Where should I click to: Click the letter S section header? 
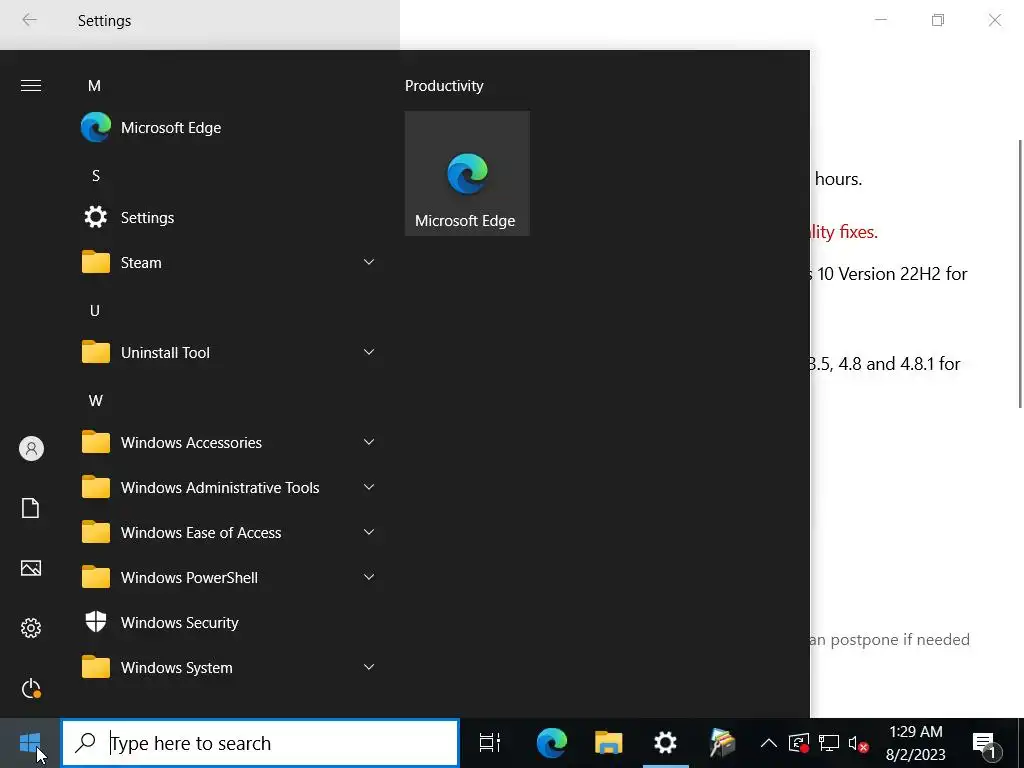[96, 176]
